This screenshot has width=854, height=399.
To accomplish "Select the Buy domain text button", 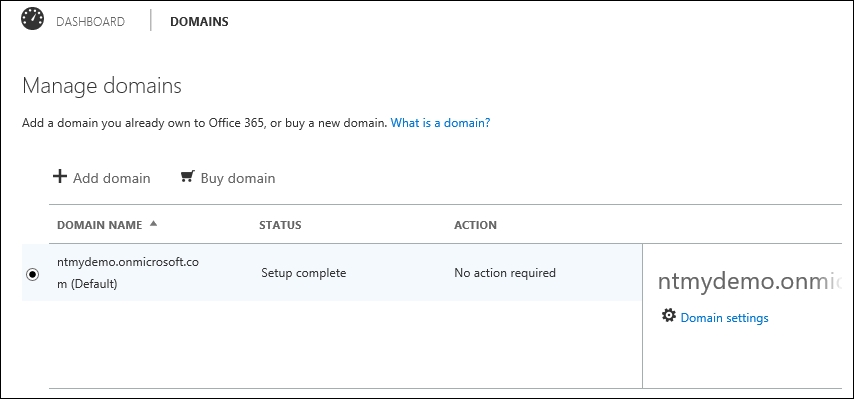I will 238,179.
